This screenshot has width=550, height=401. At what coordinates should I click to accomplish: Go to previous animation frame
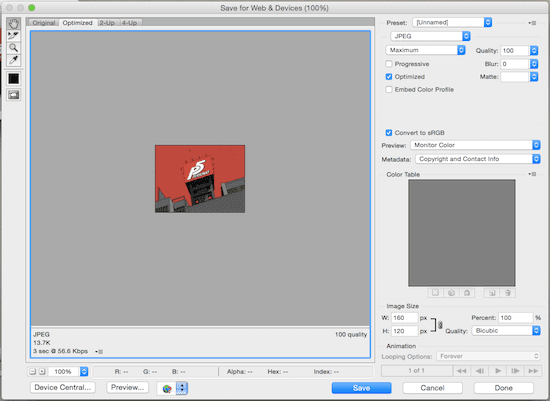(479, 371)
